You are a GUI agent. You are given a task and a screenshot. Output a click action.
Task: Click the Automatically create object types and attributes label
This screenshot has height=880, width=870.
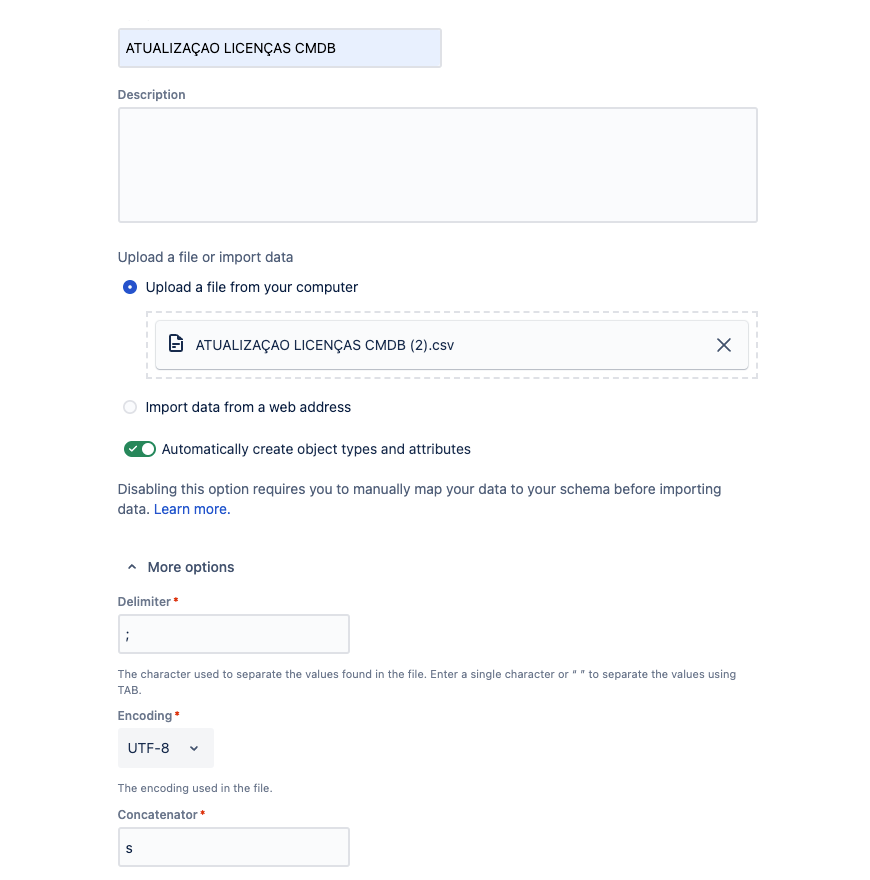pos(316,449)
